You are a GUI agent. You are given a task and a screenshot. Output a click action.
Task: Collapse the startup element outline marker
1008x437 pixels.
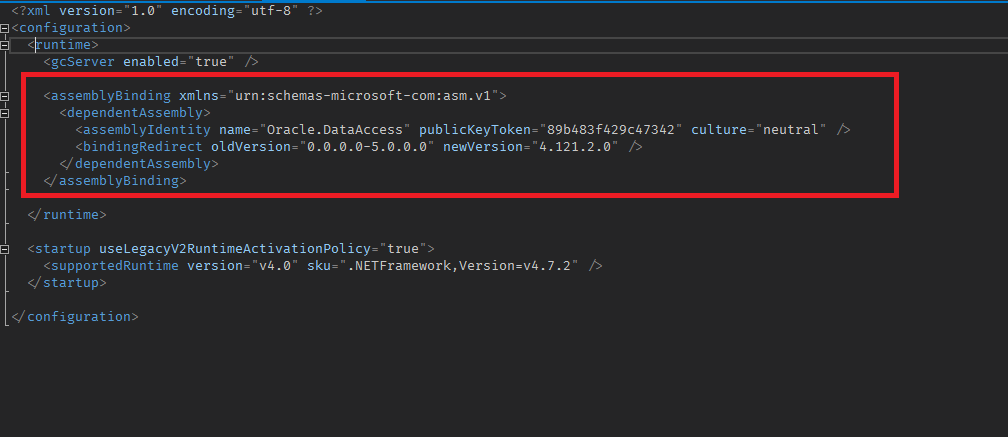(5, 249)
